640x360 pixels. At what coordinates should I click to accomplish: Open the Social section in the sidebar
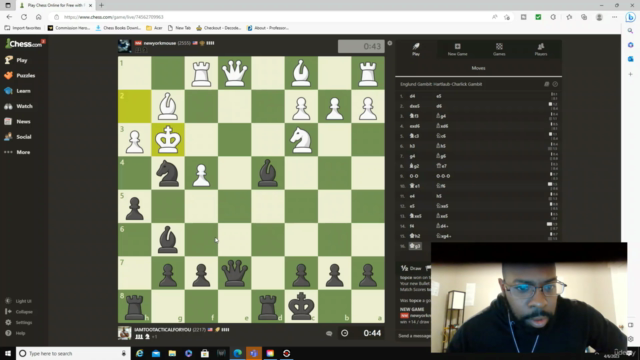point(18,137)
